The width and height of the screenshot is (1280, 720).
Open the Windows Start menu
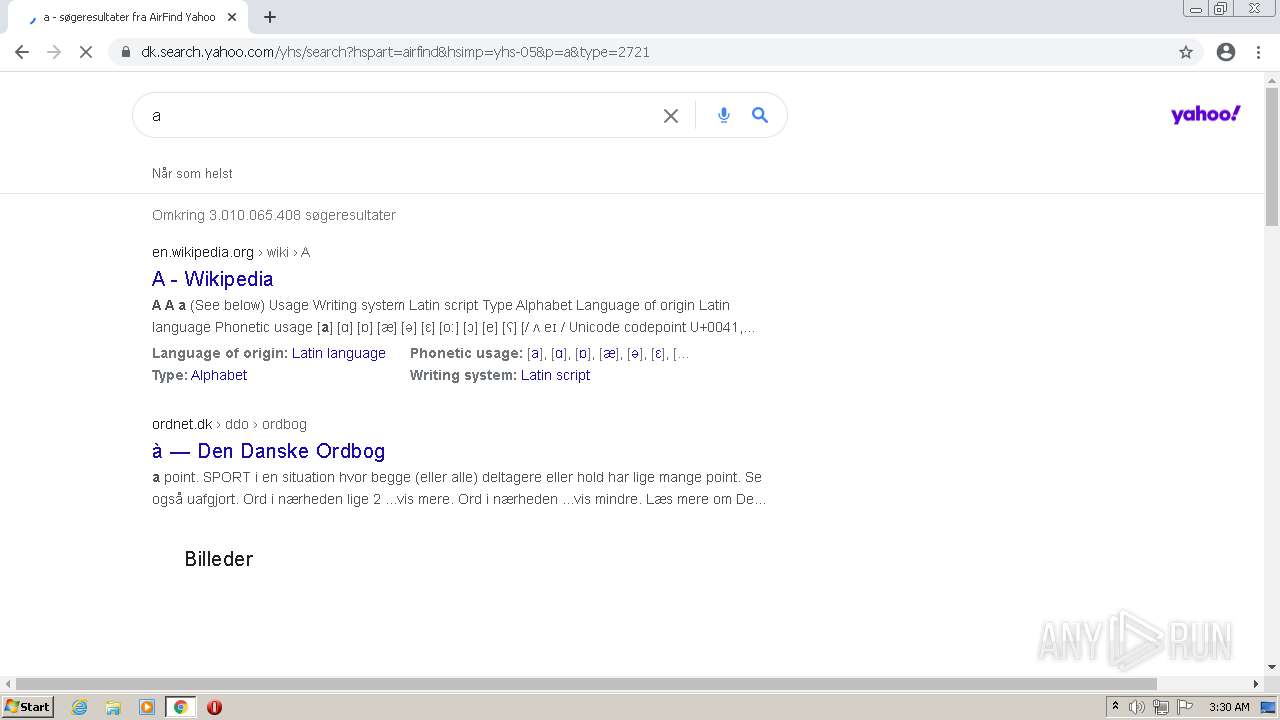[28, 707]
